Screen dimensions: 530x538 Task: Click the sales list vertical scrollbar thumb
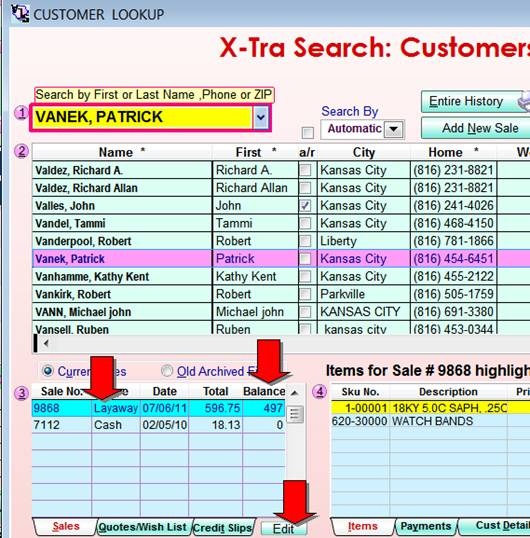295,414
